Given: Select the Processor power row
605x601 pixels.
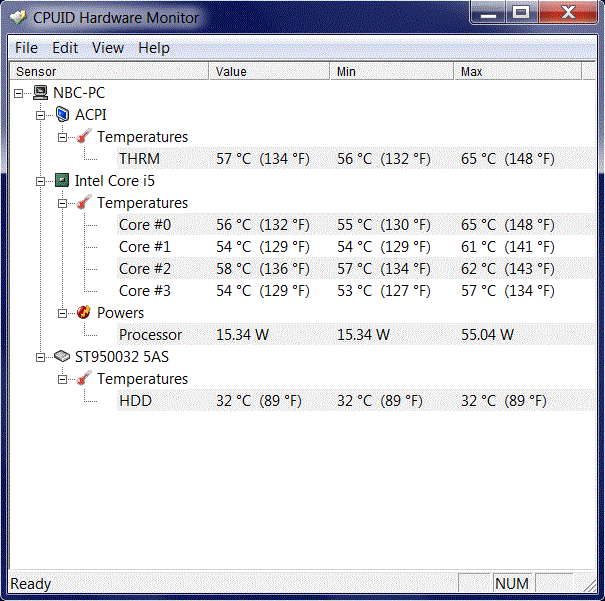Looking at the screenshot, I should click(355, 334).
